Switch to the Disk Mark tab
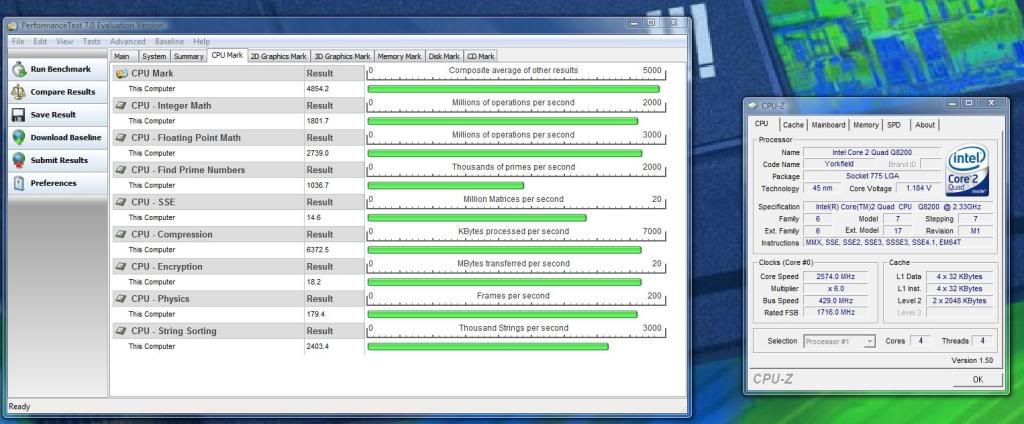The width and height of the screenshot is (1024, 424). pyautogui.click(x=444, y=56)
